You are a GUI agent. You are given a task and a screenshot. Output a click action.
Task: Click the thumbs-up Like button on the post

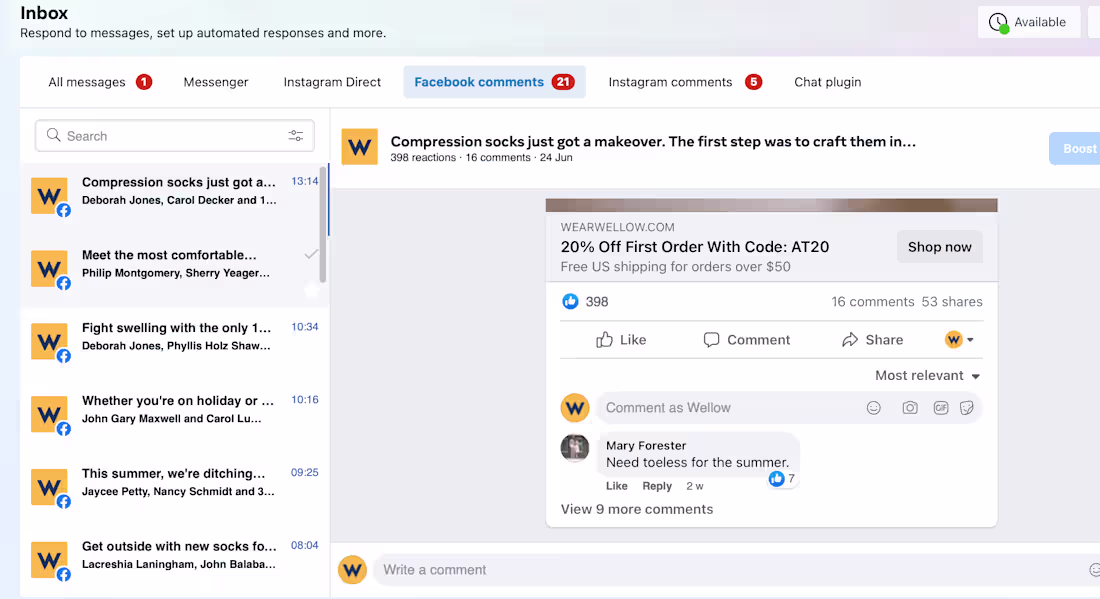[x=621, y=339]
